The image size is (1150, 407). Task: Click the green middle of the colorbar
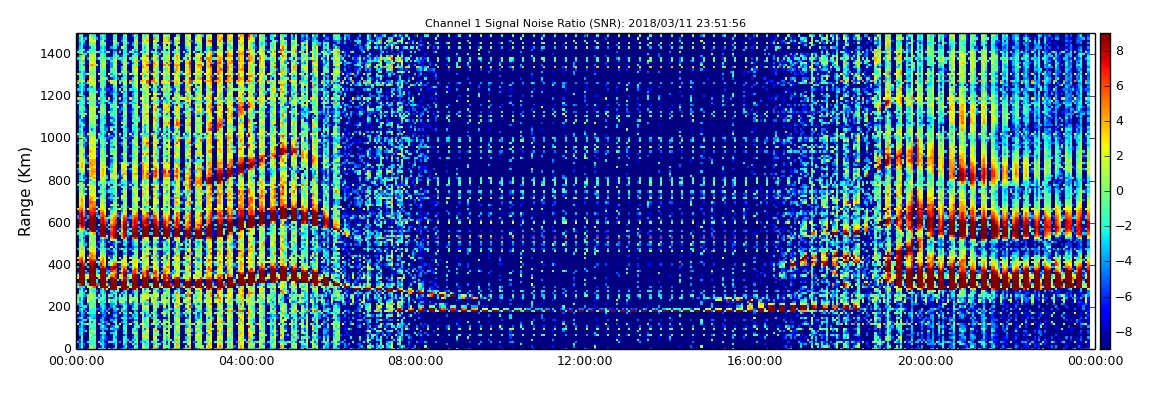(x=1105, y=191)
